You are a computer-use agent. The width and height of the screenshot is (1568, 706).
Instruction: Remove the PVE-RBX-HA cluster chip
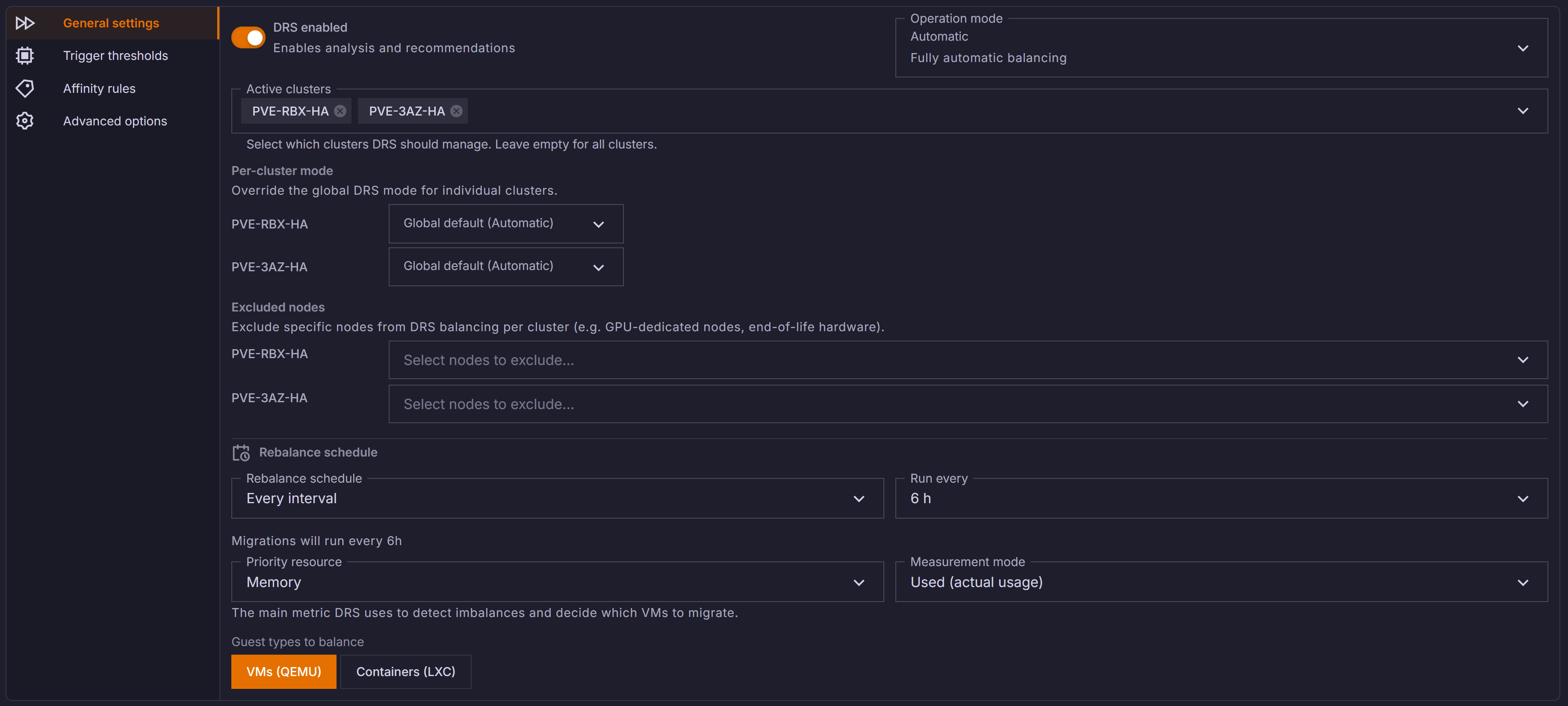[x=340, y=111]
